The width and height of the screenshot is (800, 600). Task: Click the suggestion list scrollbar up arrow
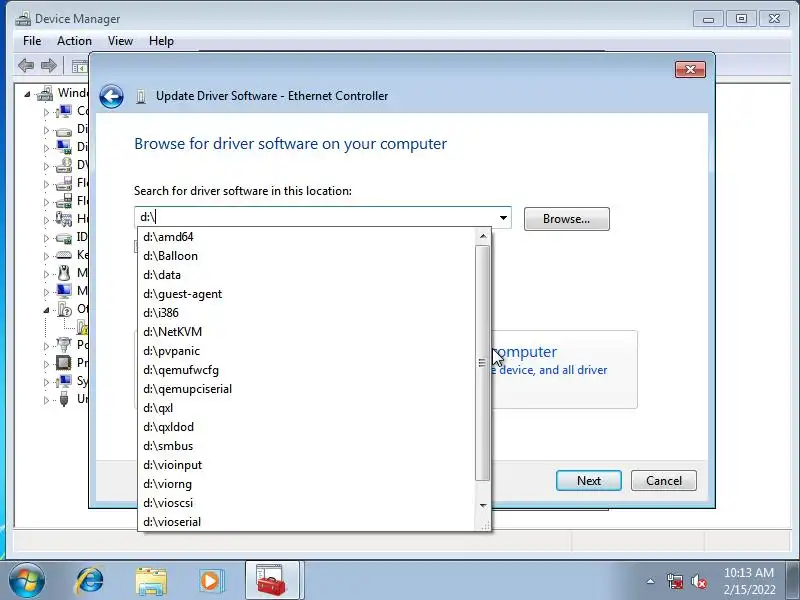483,236
